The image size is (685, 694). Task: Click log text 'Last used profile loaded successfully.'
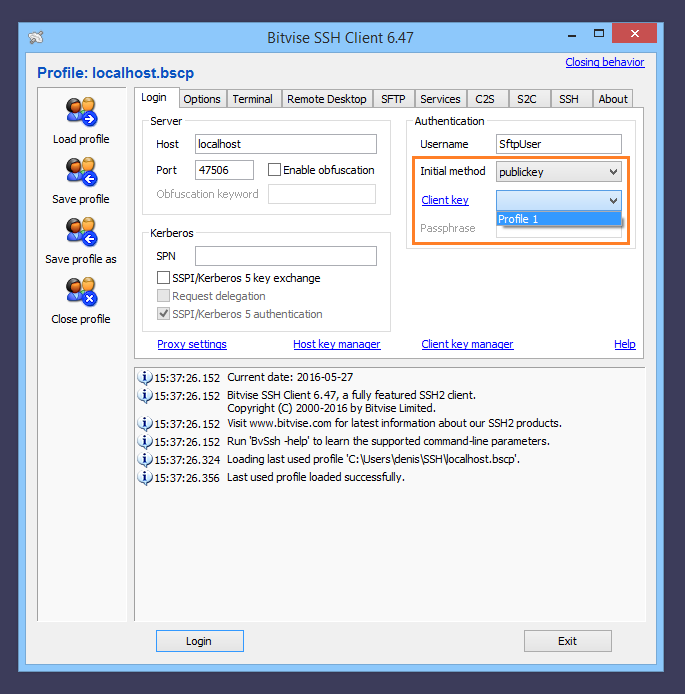[316, 477]
